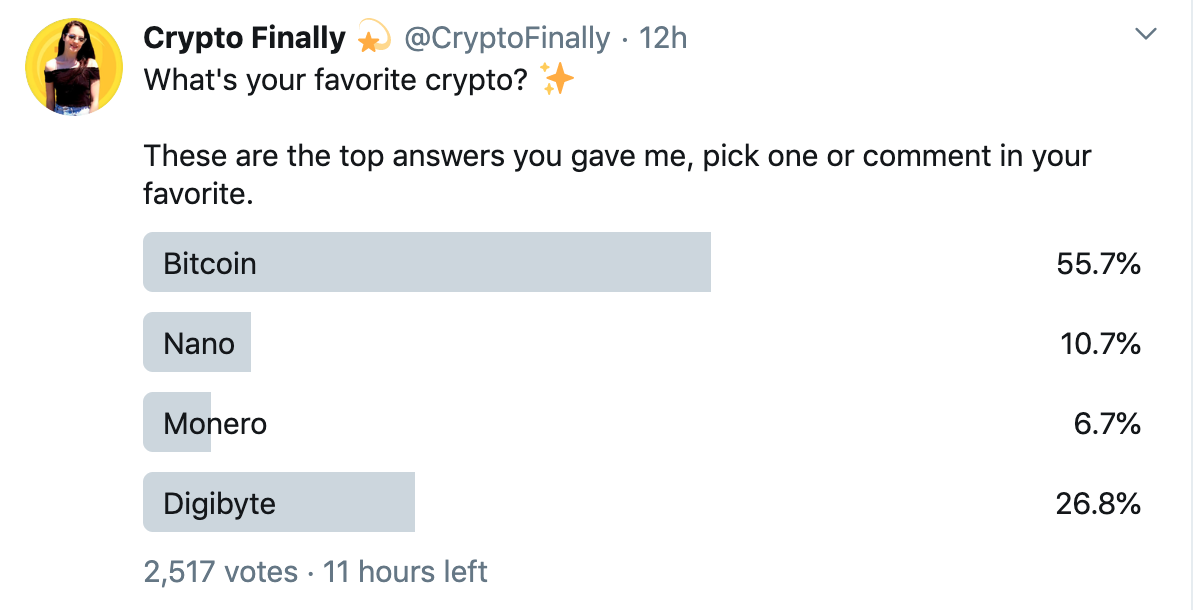Image resolution: width=1197 pixels, height=610 pixels.
Task: Select the Nano poll option
Action: (199, 343)
